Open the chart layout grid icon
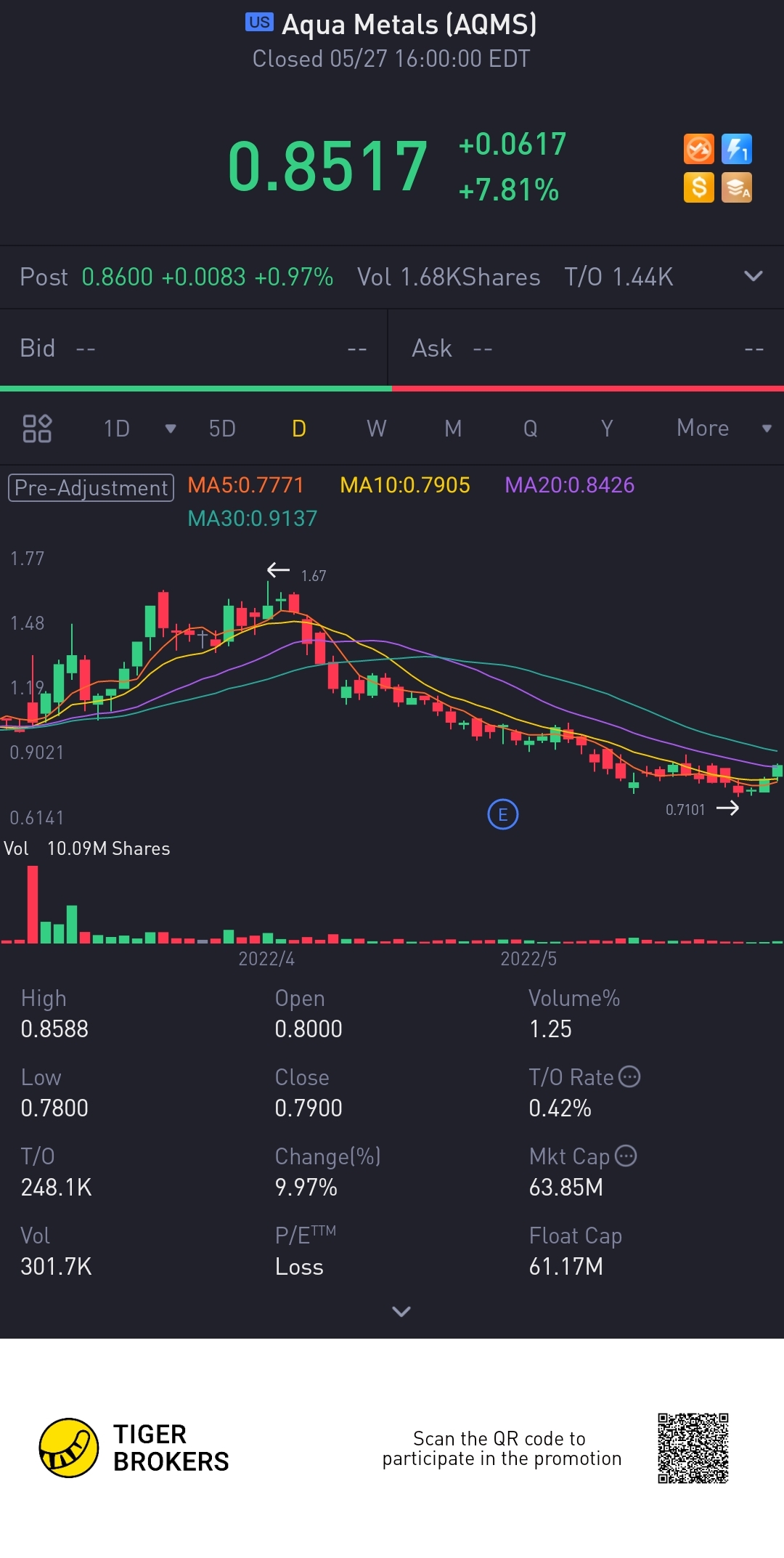 pos(37,429)
